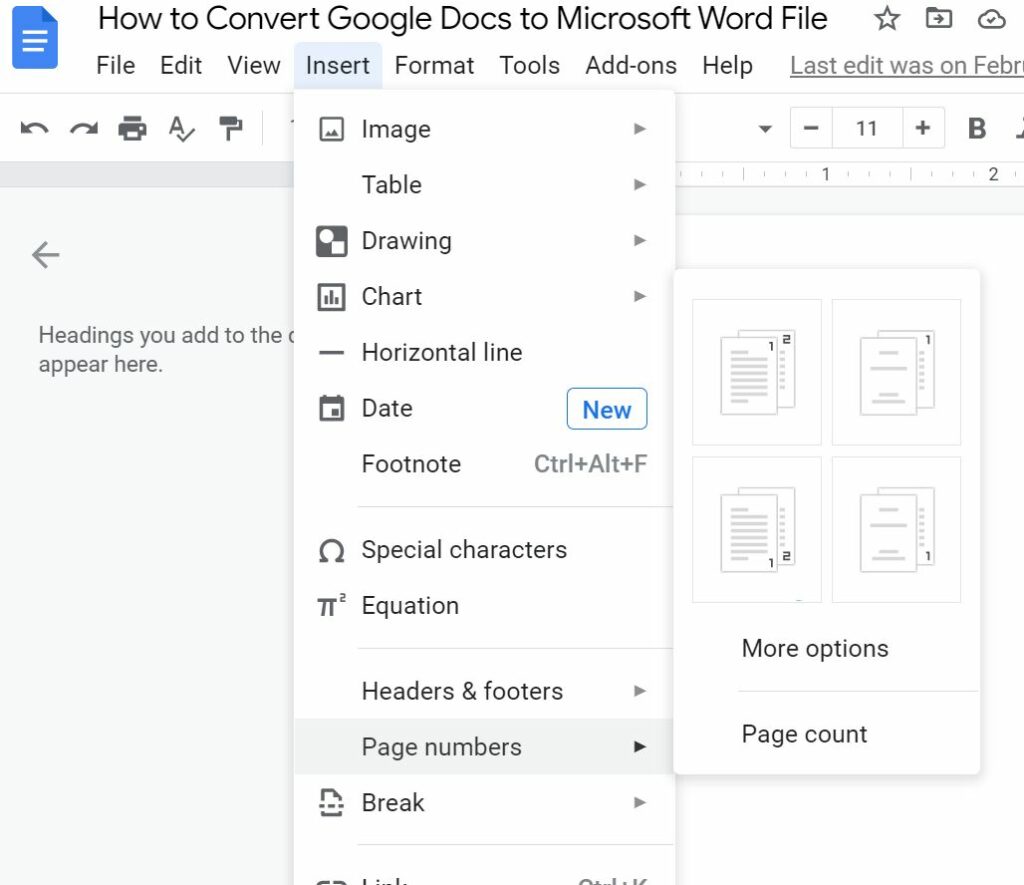Increase font size with plus button

pos(922,128)
